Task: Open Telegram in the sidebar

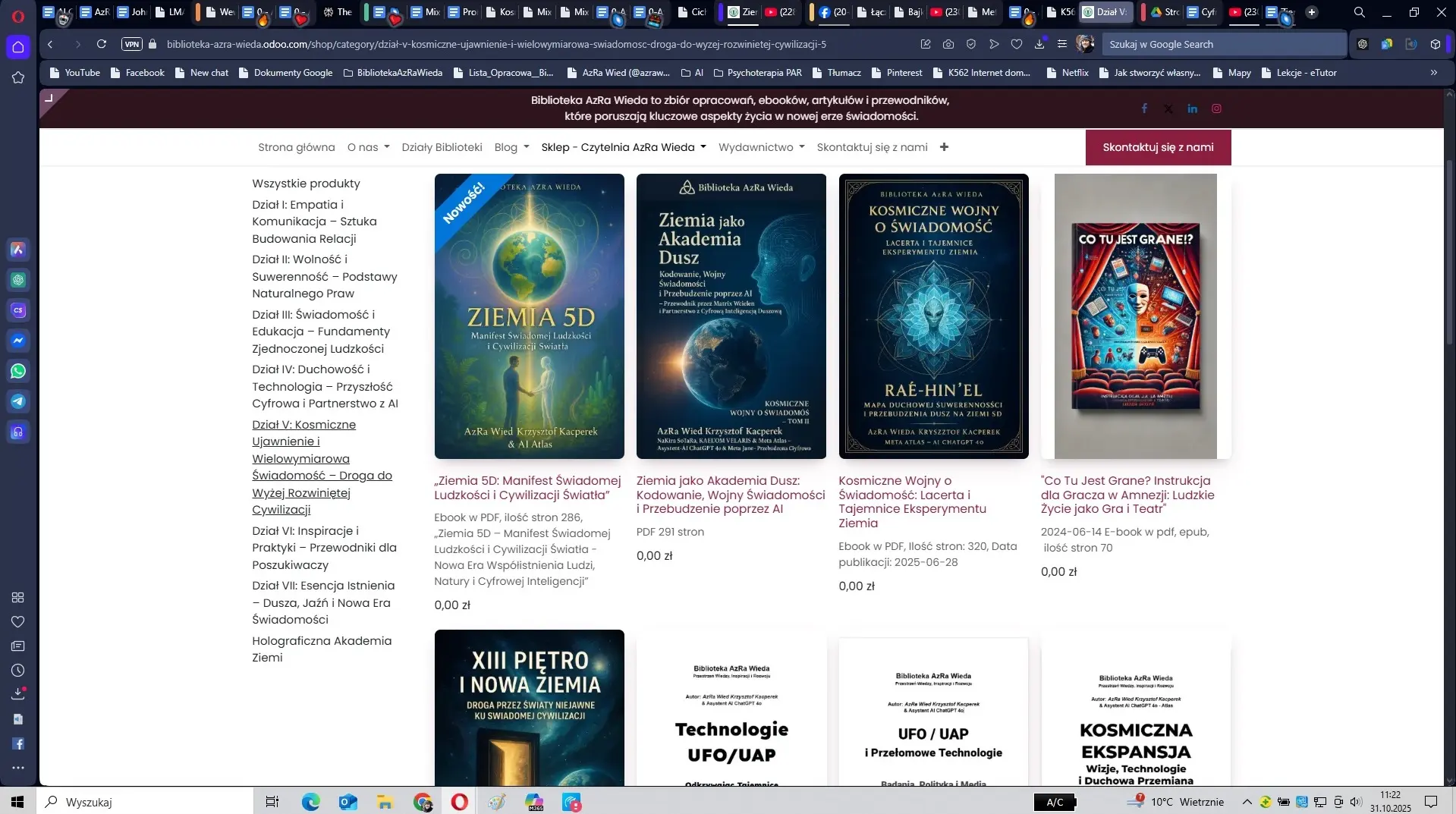Action: [18, 401]
